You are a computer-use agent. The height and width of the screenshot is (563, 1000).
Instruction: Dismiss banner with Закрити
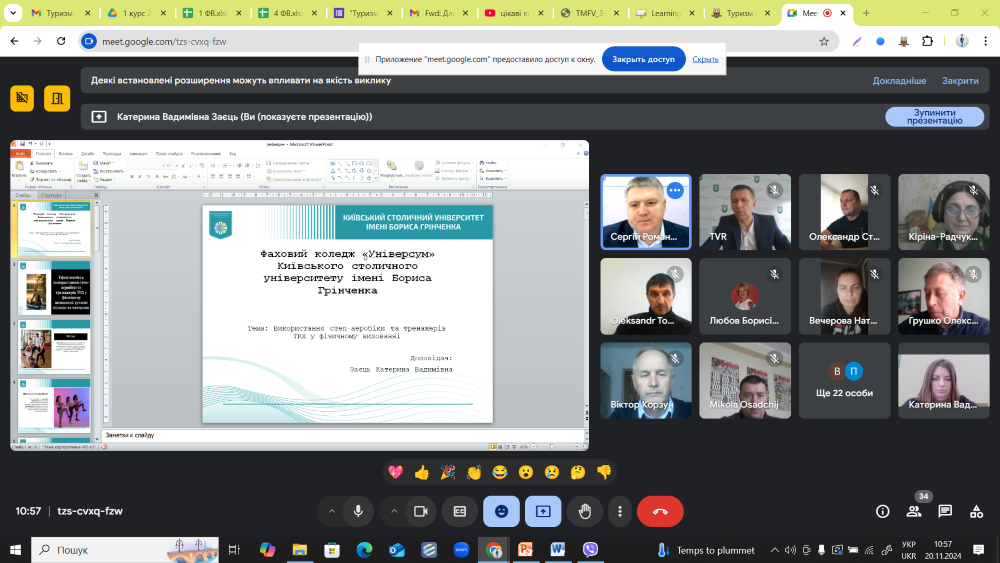tap(960, 81)
